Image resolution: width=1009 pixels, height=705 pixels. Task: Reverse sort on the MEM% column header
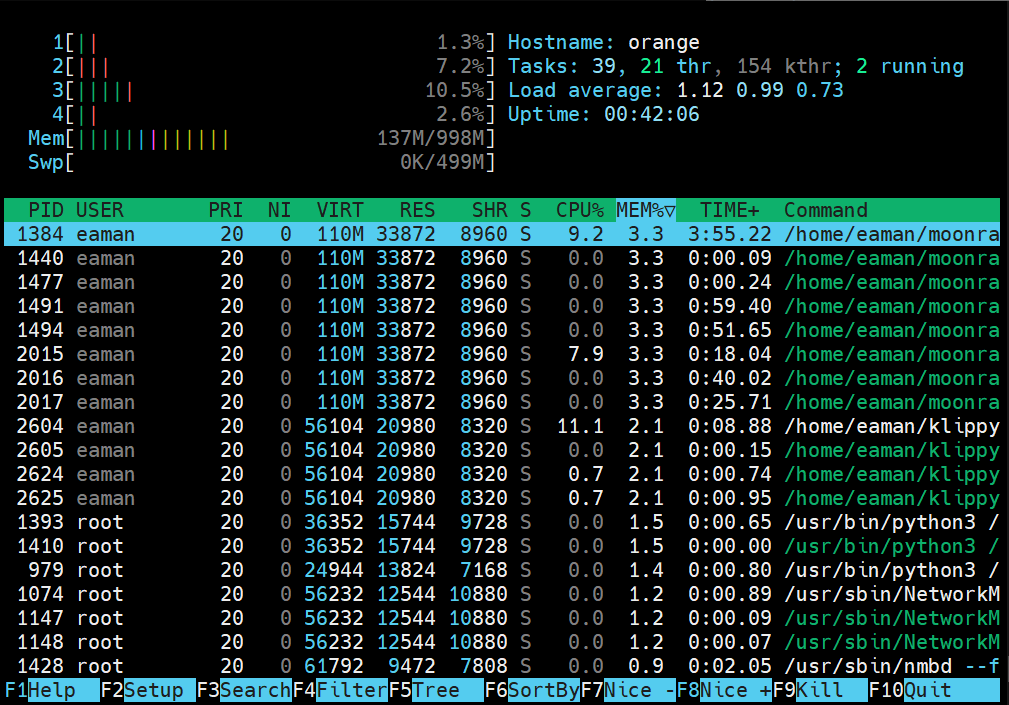[646, 210]
